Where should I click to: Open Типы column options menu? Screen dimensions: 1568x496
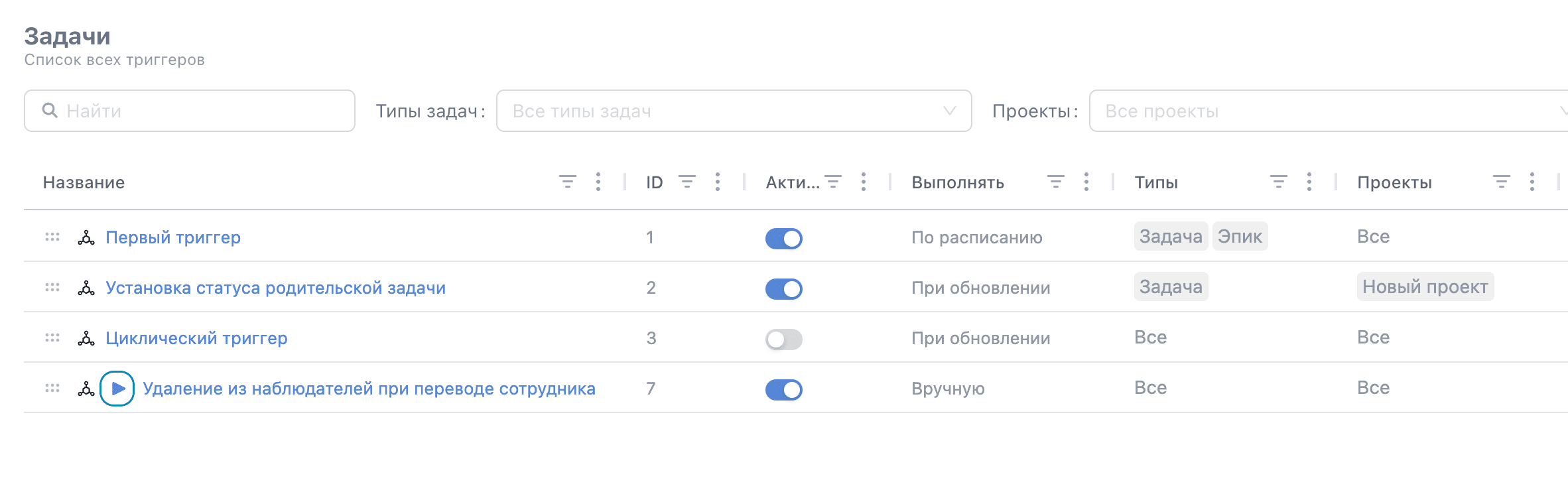(1309, 182)
